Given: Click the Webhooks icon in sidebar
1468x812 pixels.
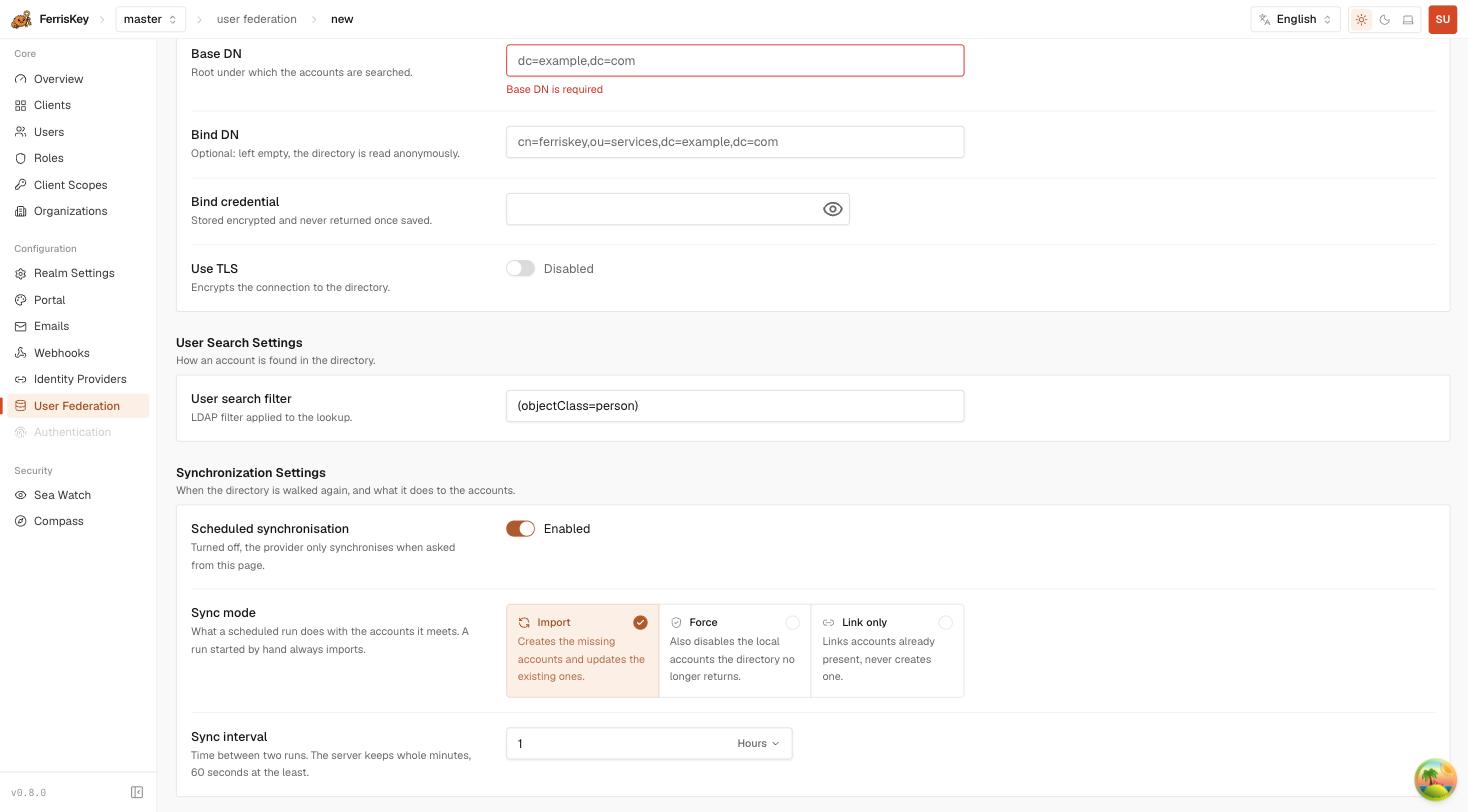Looking at the screenshot, I should coord(21,353).
